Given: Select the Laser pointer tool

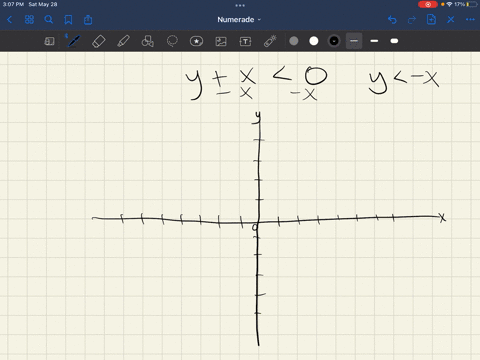Looking at the screenshot, I should 270,41.
